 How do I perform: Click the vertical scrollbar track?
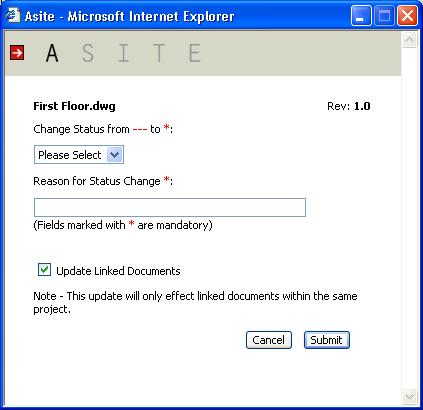[409, 218]
